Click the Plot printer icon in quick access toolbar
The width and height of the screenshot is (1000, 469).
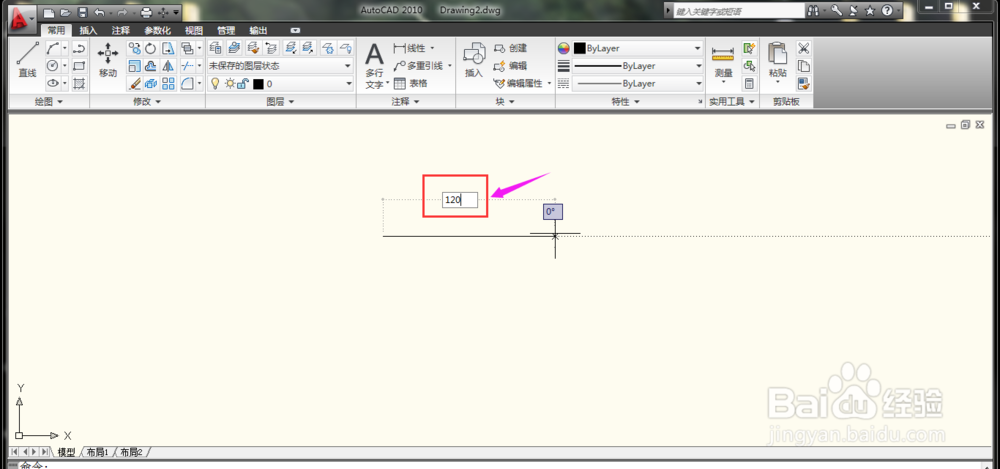tap(146, 12)
